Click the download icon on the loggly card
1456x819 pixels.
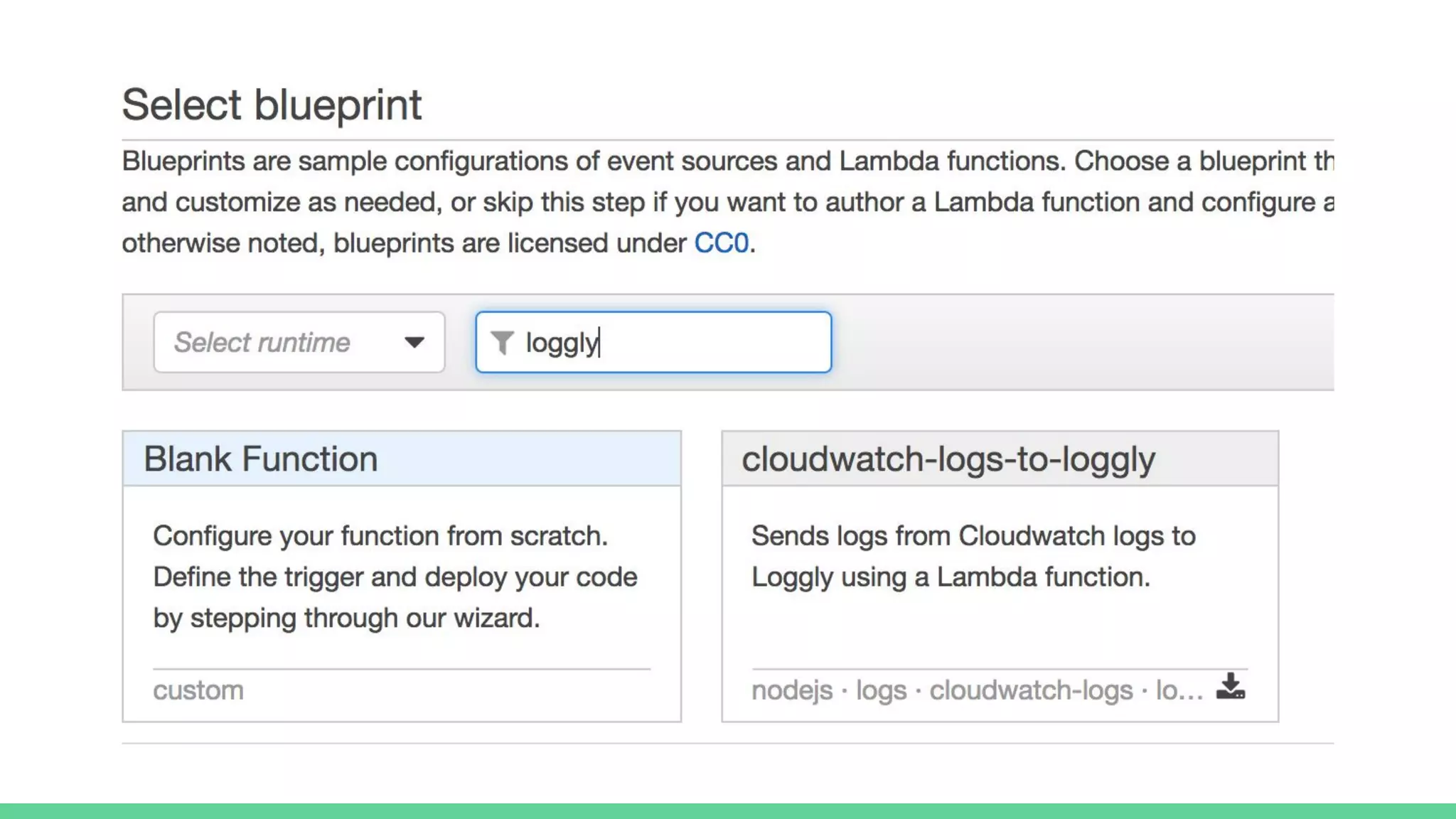[1231, 687]
